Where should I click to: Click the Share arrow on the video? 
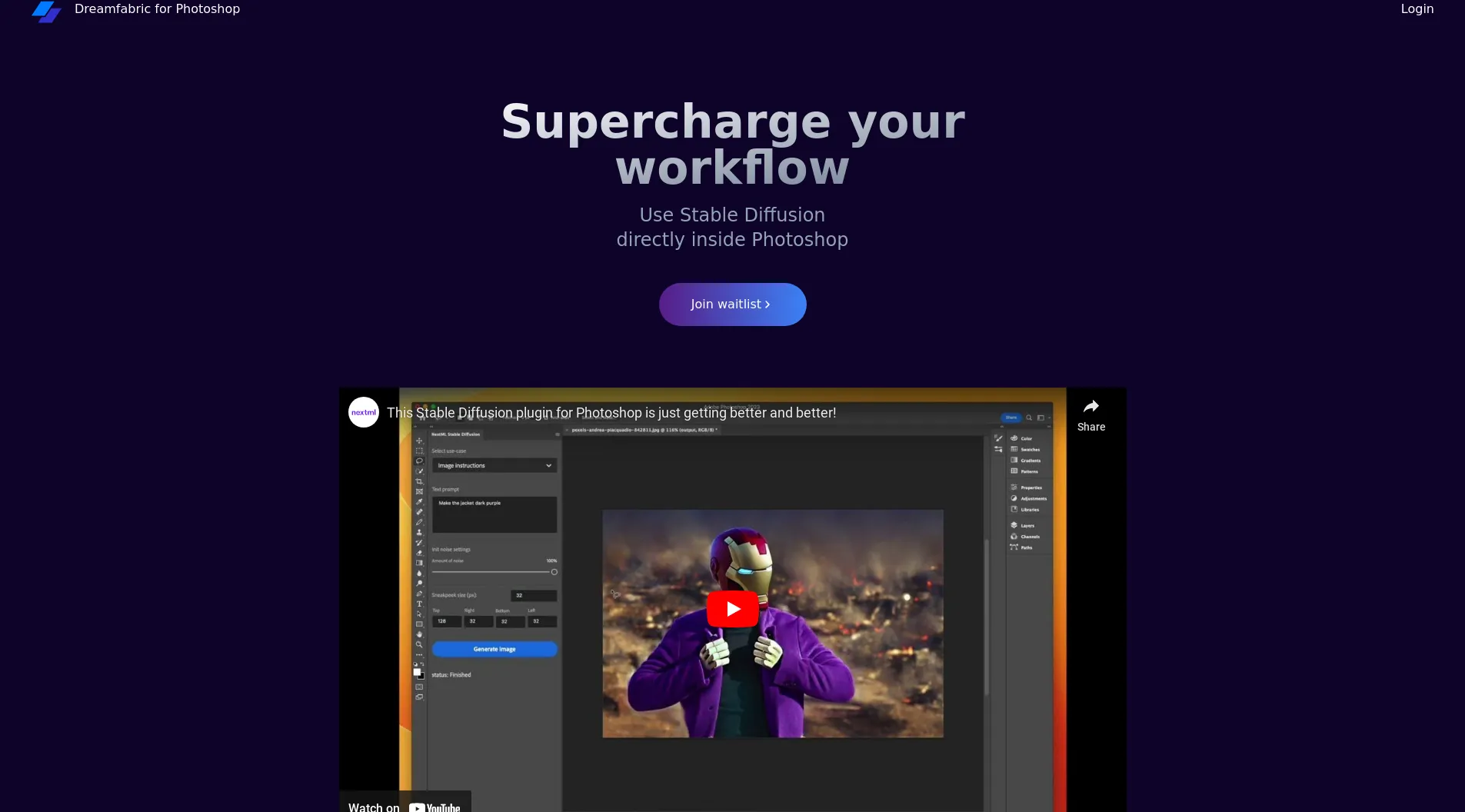click(1090, 415)
